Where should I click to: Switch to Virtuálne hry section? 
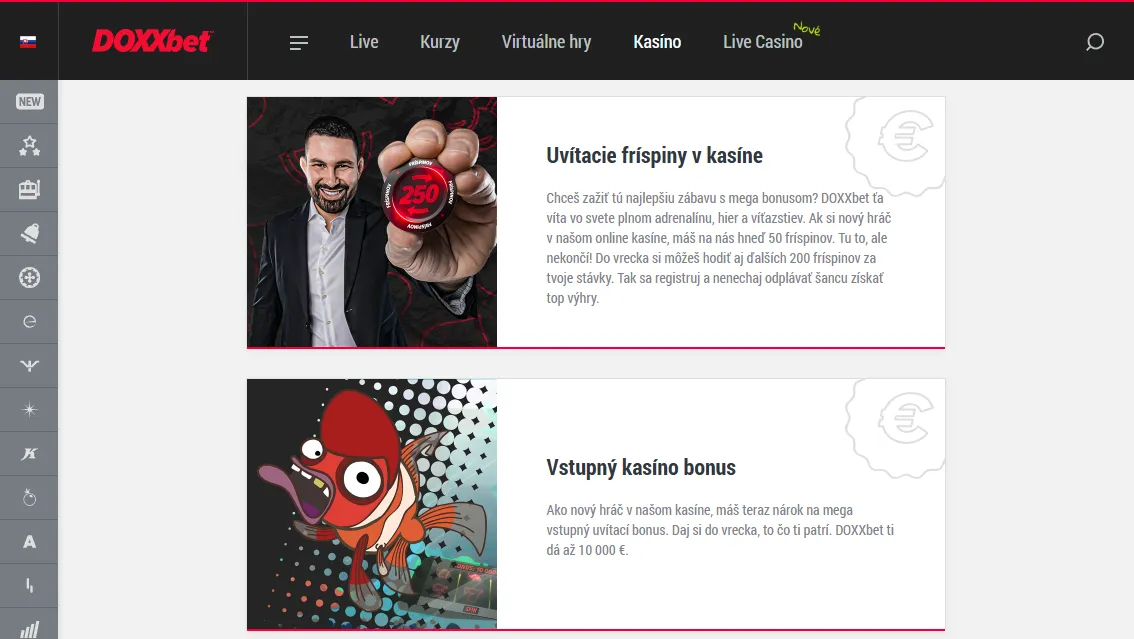point(547,42)
